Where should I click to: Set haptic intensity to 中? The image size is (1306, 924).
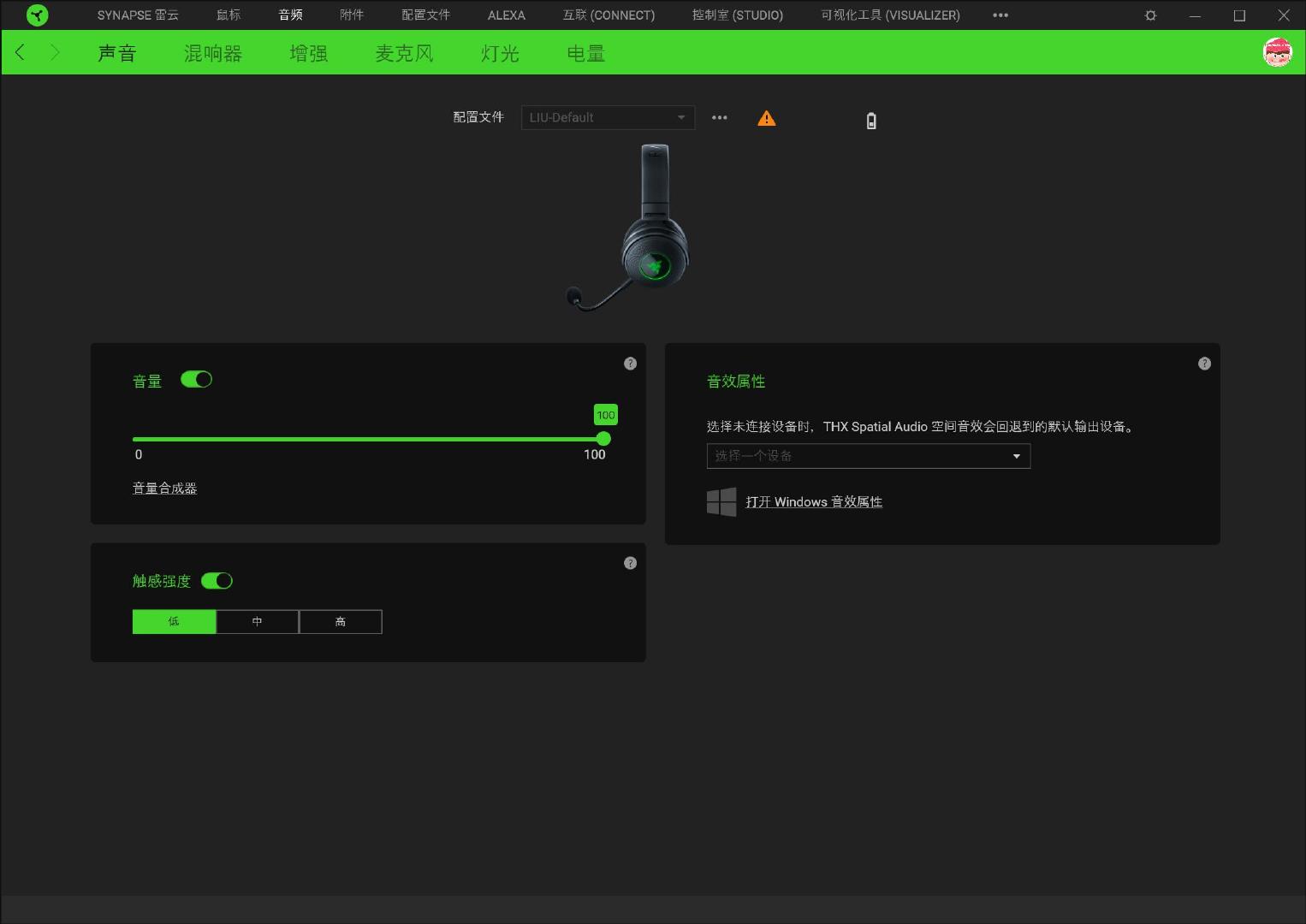(258, 622)
